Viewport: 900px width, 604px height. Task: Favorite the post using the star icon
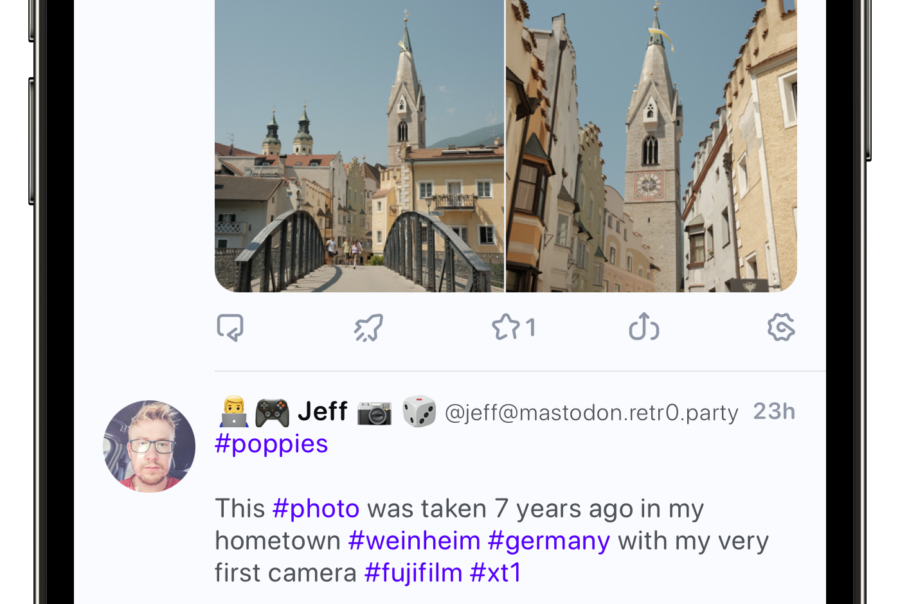point(505,327)
